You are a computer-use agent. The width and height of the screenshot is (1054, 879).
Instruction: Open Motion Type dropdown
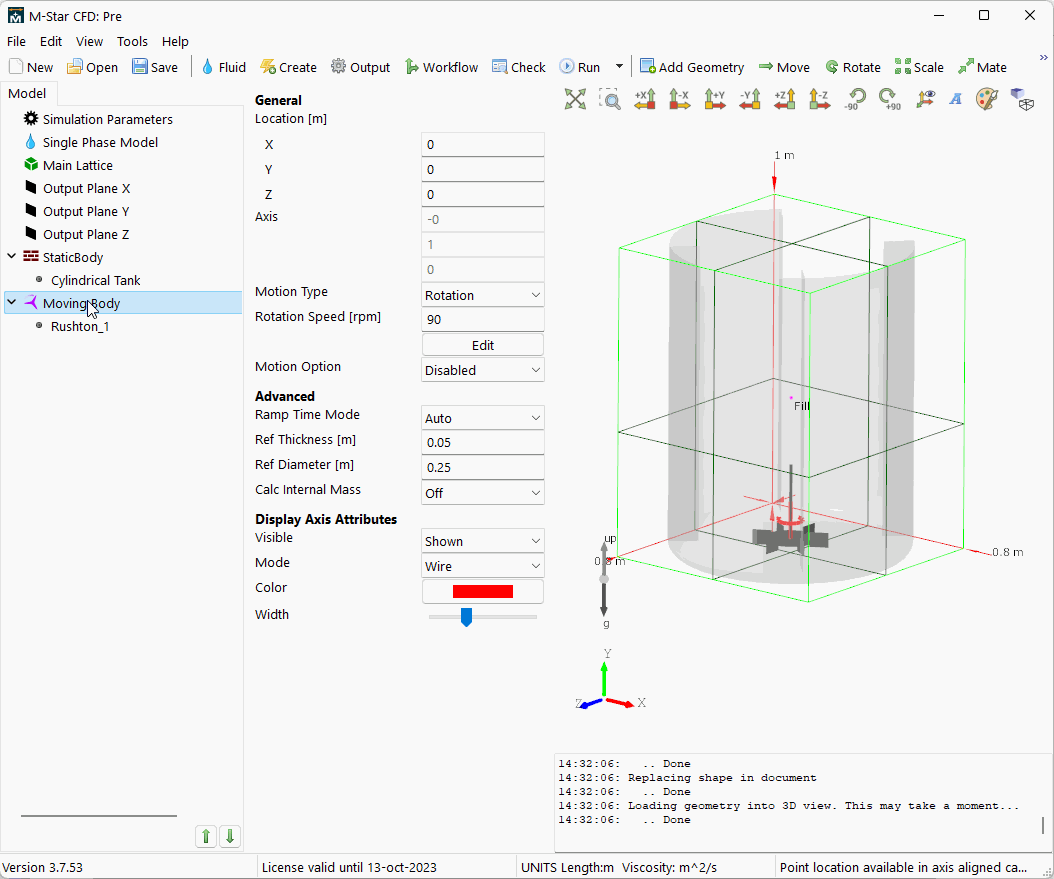[483, 295]
